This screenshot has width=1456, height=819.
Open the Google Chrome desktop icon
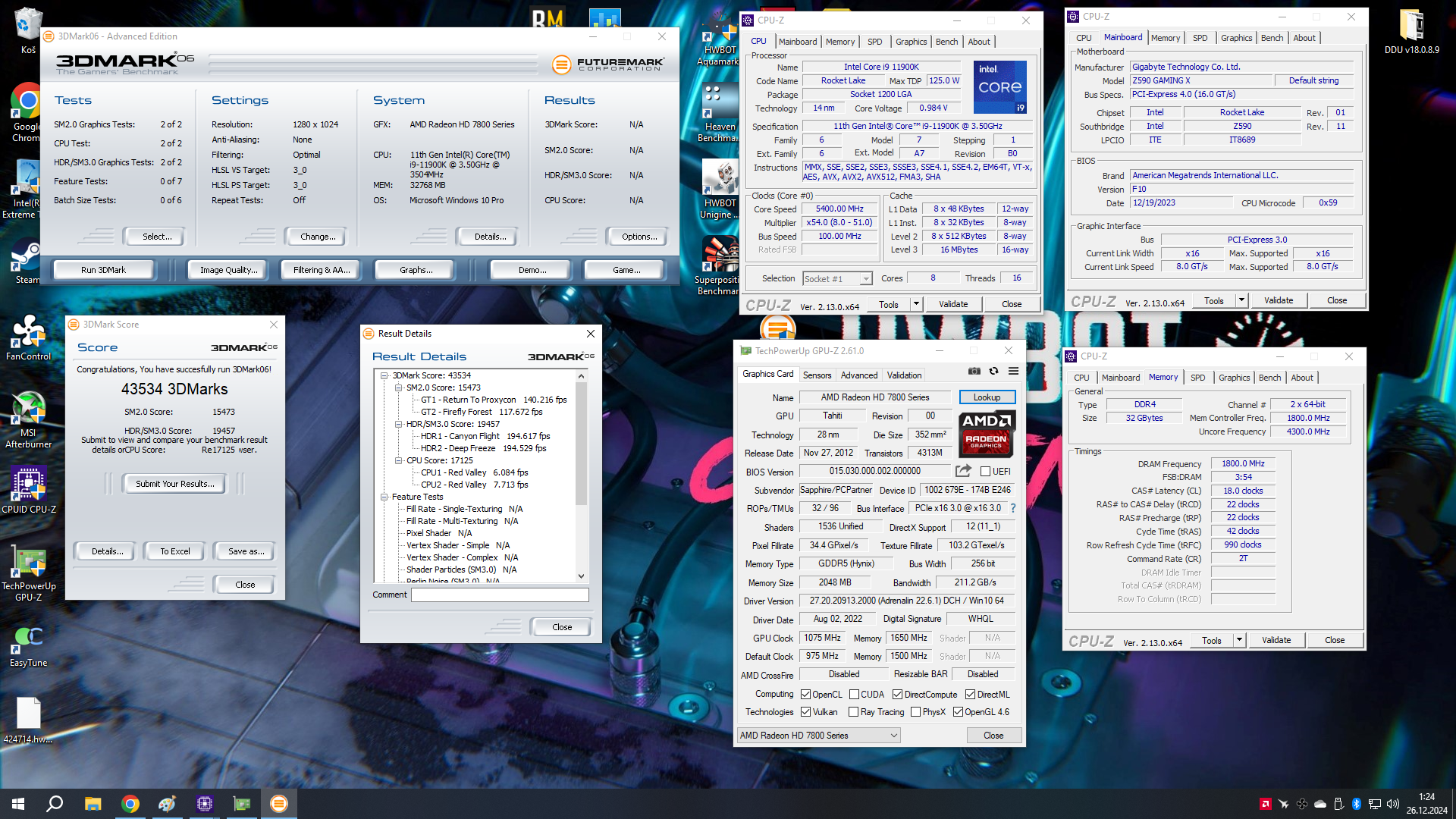(27, 112)
